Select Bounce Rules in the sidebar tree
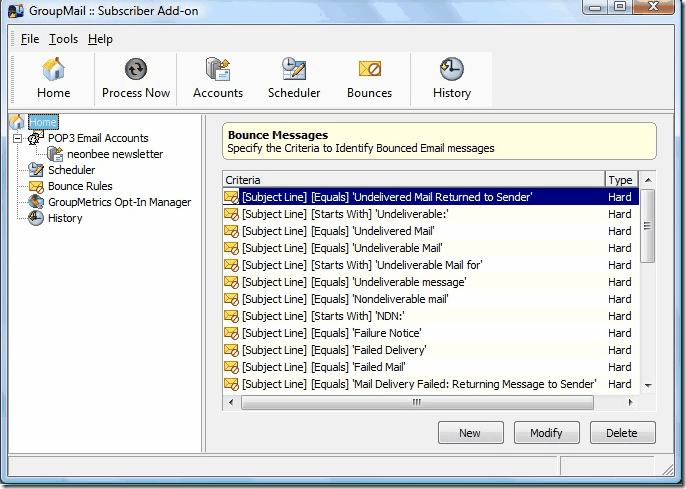Image resolution: width=686 pixels, height=489 pixels. (x=80, y=186)
